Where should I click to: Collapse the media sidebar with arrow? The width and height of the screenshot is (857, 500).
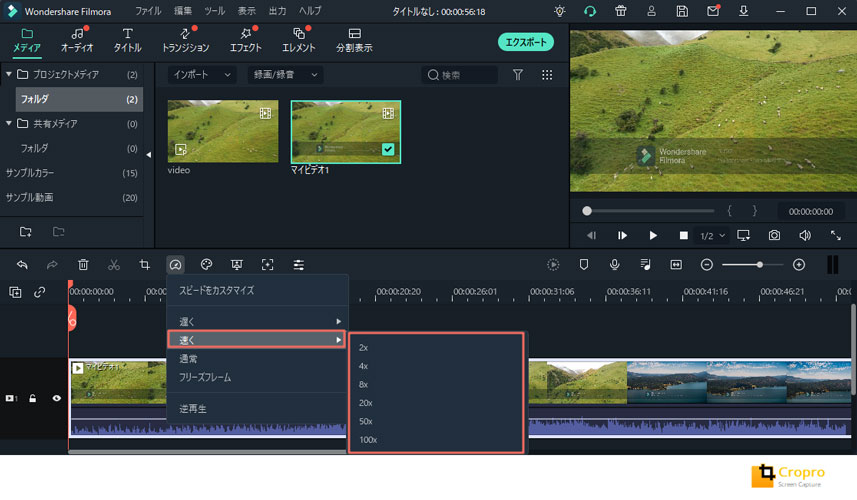point(149,155)
